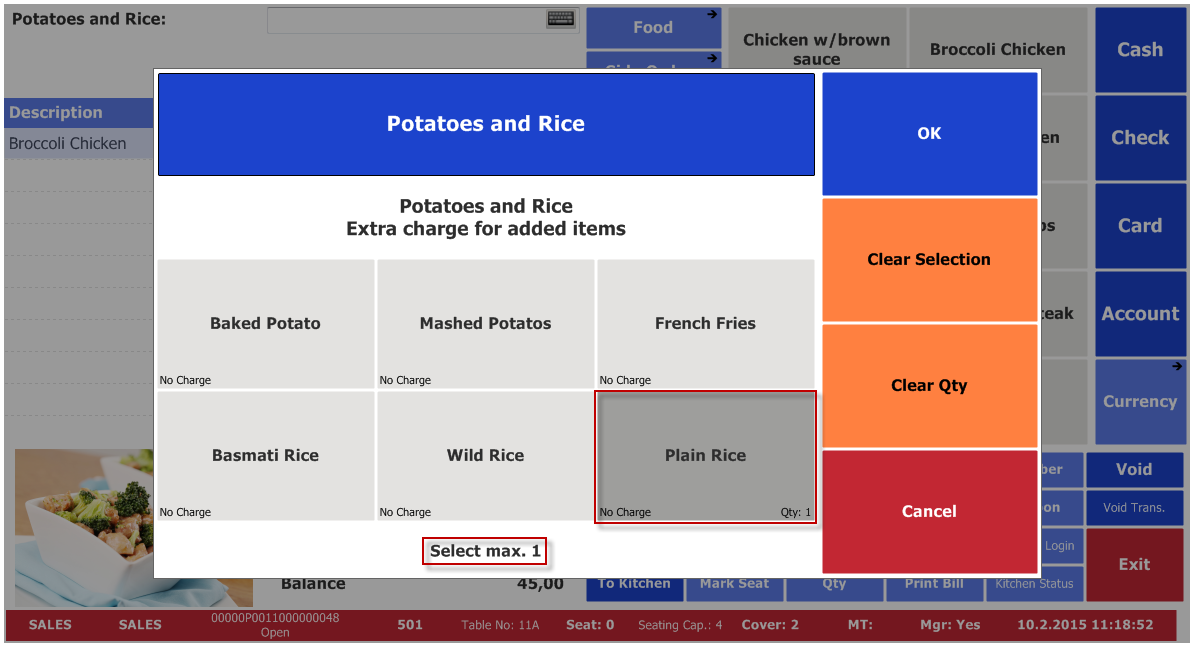Select the Mashed Potatos option
This screenshot has width=1194, height=647.
coord(485,324)
